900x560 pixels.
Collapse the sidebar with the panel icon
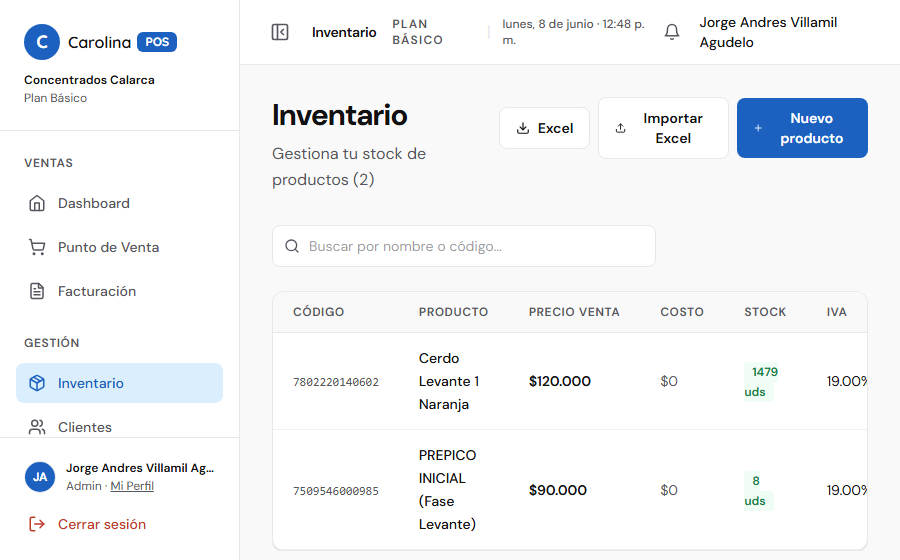(280, 32)
